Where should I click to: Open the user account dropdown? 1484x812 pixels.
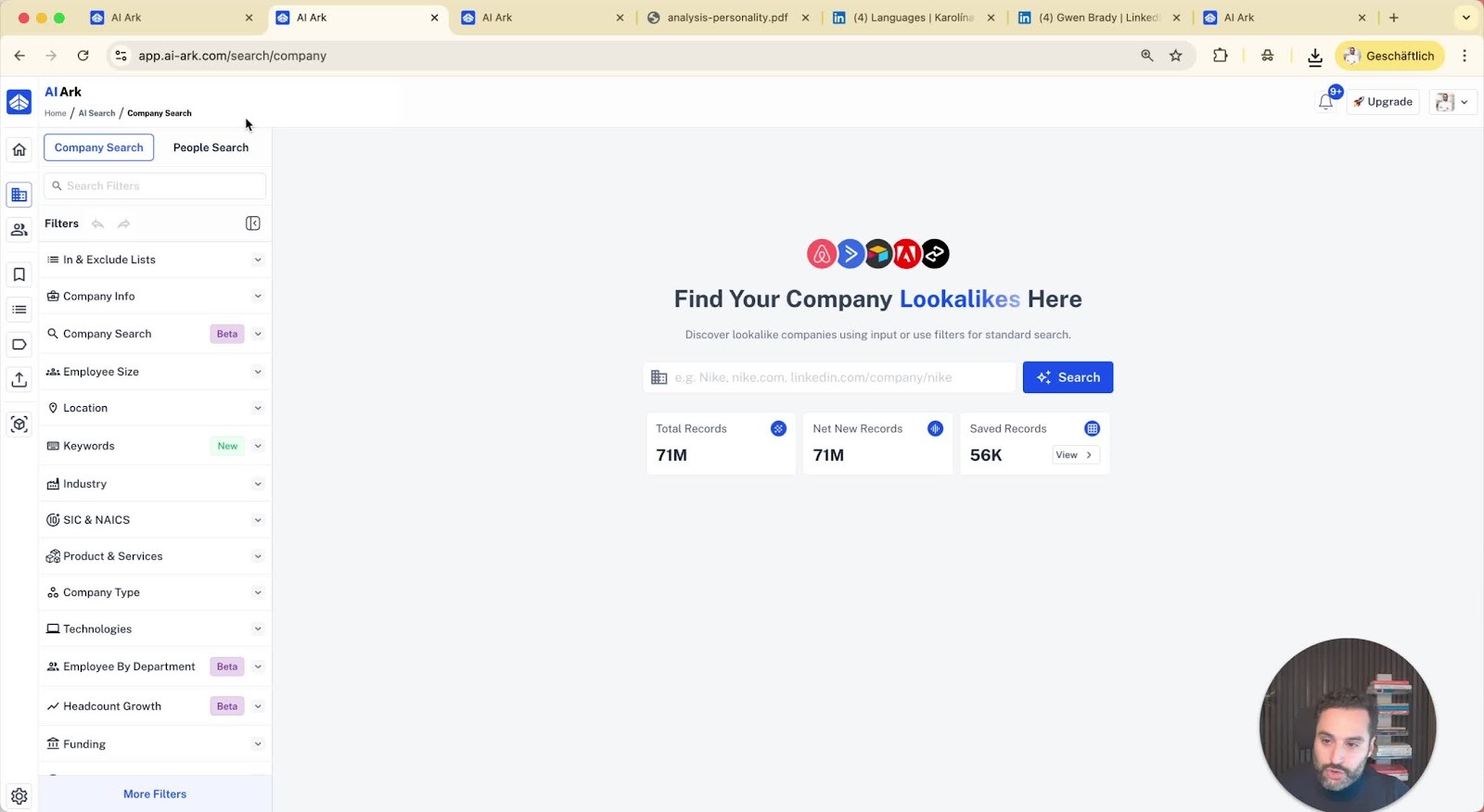pyautogui.click(x=1453, y=102)
